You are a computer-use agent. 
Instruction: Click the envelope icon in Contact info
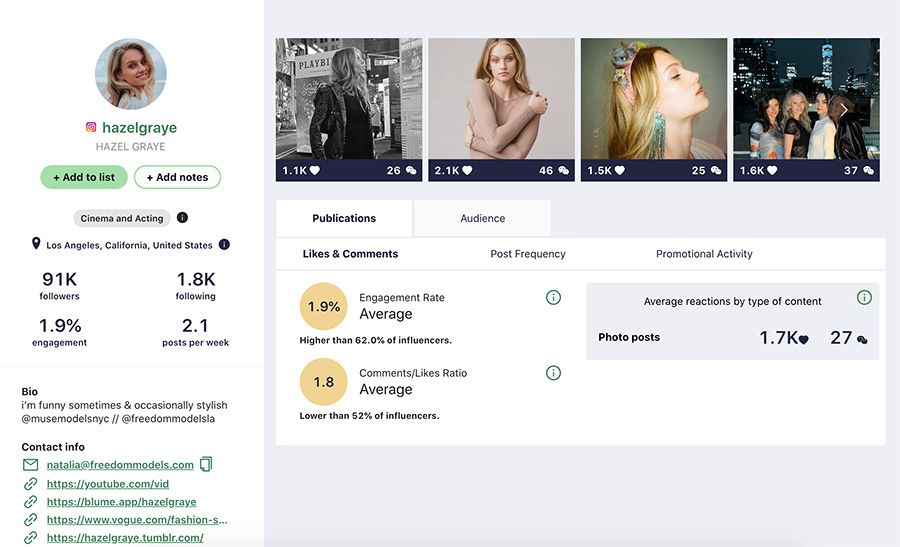pos(30,465)
